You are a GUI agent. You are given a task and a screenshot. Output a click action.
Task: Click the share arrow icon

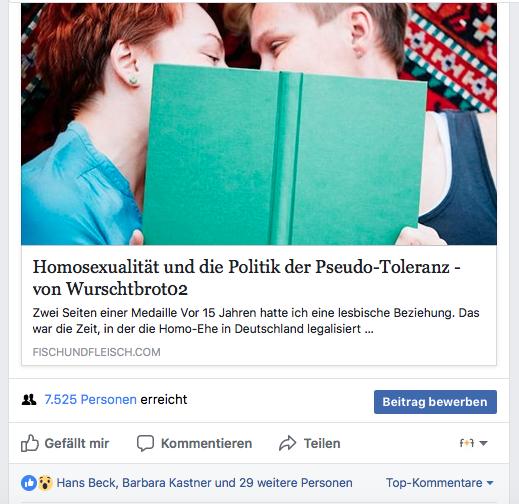(287, 443)
